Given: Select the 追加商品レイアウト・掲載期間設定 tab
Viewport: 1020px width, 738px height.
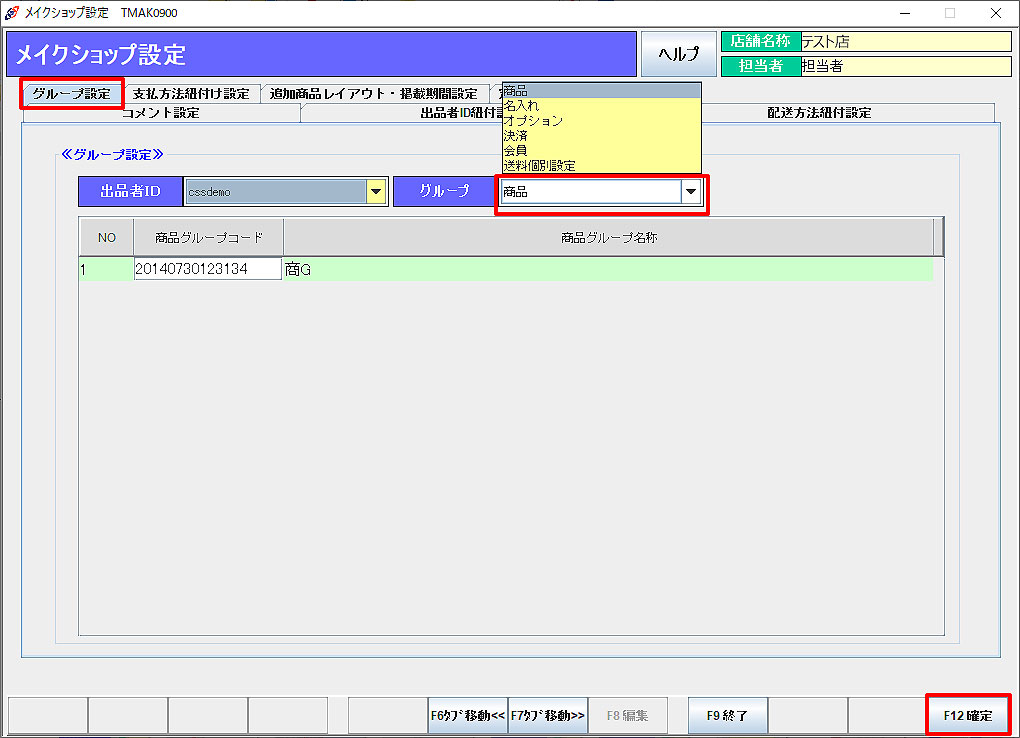Looking at the screenshot, I should click(x=374, y=94).
